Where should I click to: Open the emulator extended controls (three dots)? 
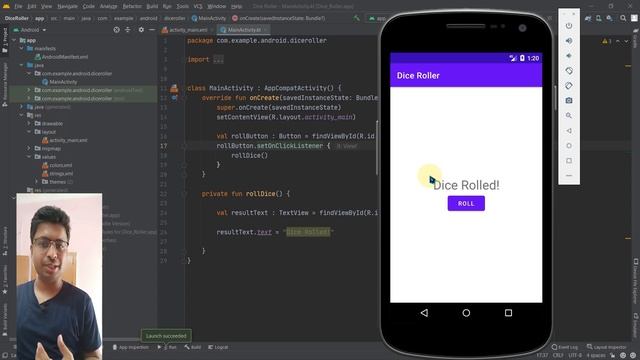coord(569,176)
